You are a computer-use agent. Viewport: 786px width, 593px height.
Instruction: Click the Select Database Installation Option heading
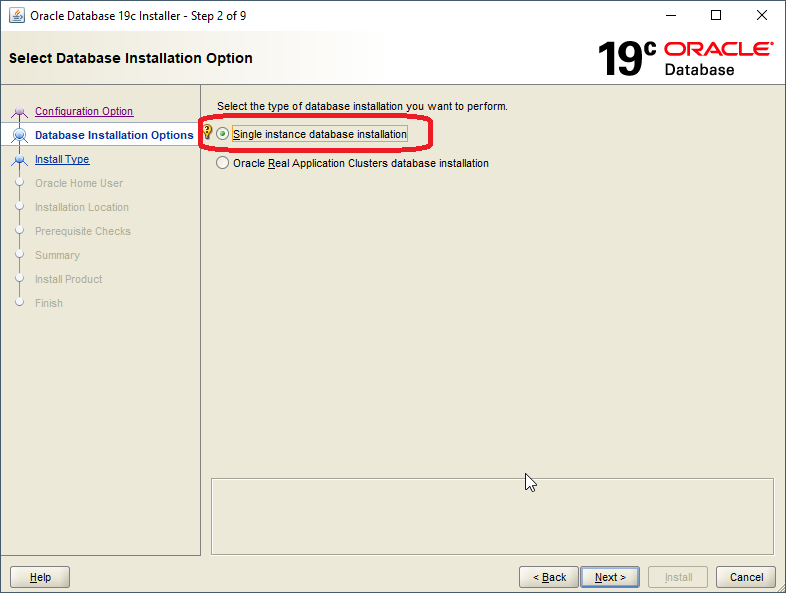pyautogui.click(x=130, y=58)
